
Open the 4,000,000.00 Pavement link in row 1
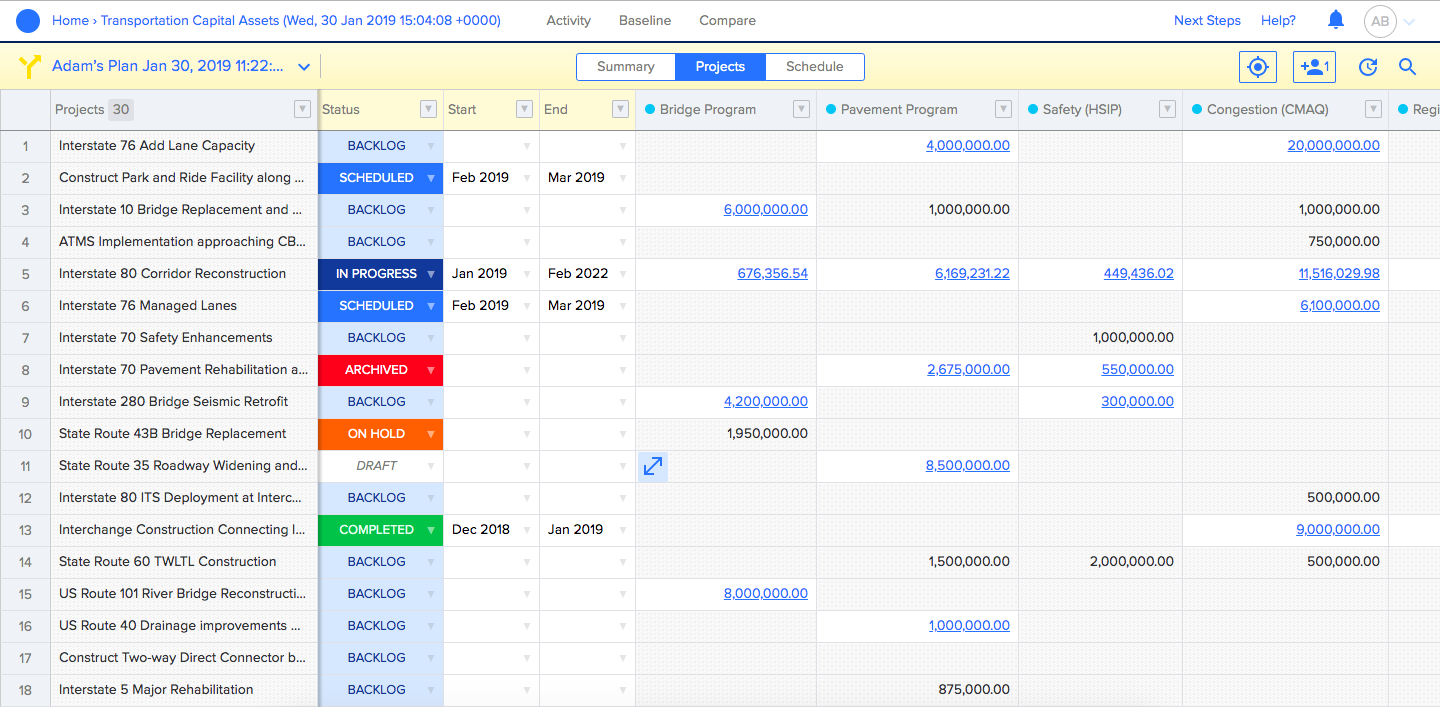[968, 146]
